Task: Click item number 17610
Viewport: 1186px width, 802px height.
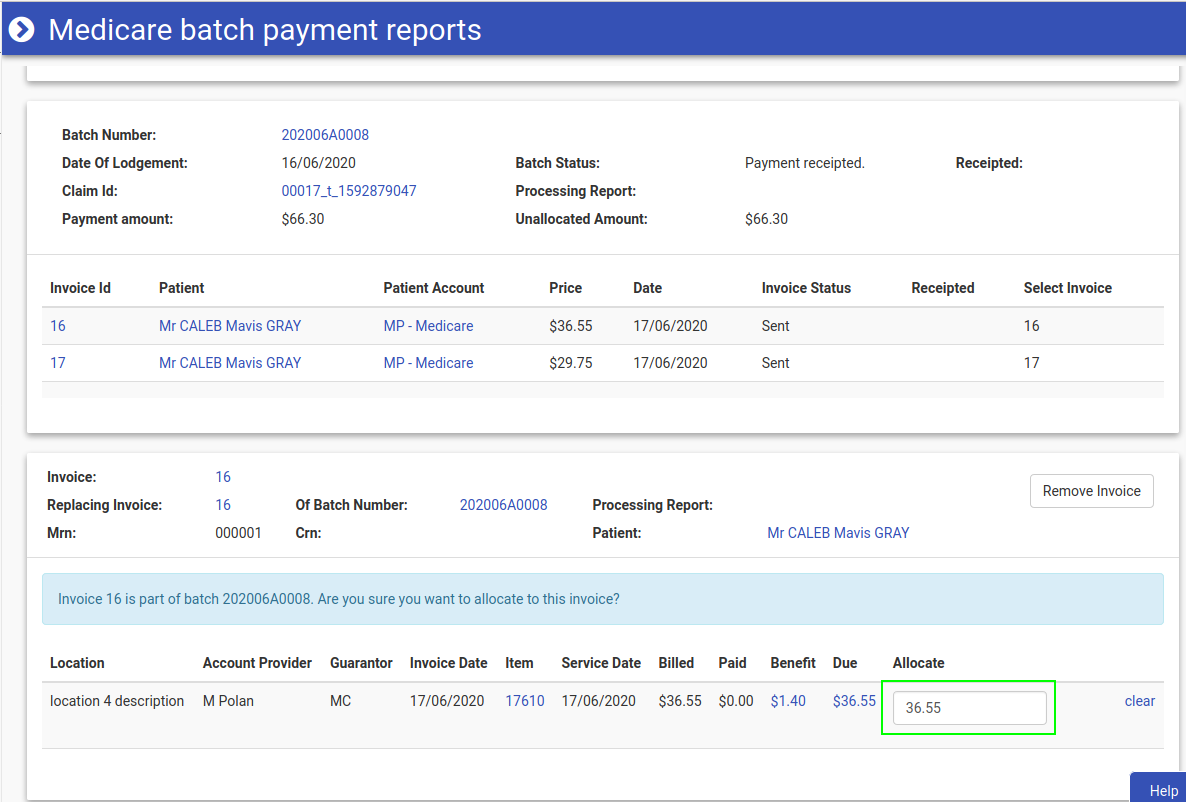Action: click(525, 701)
